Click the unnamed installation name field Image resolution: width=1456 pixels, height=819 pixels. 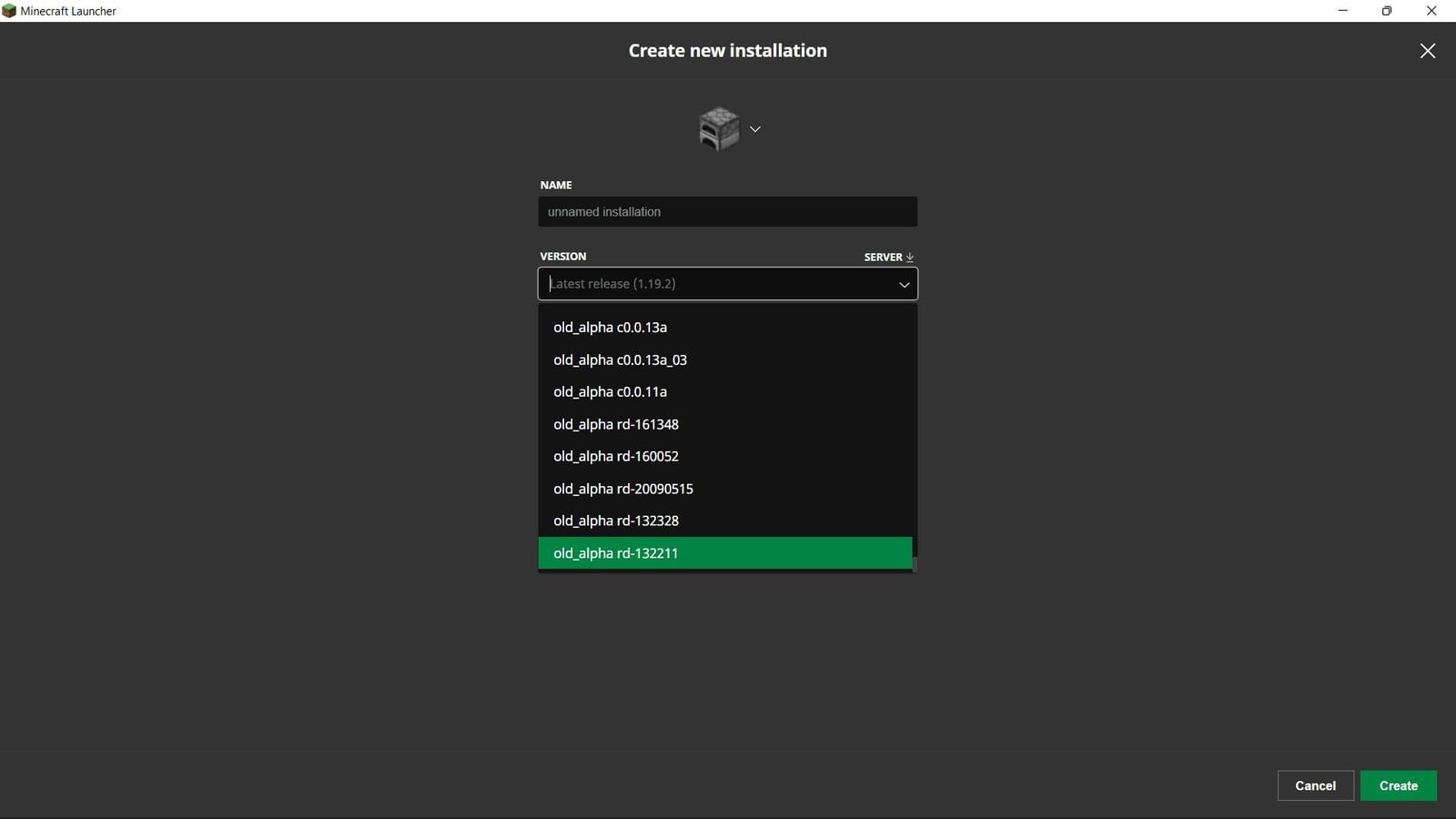[x=727, y=211]
